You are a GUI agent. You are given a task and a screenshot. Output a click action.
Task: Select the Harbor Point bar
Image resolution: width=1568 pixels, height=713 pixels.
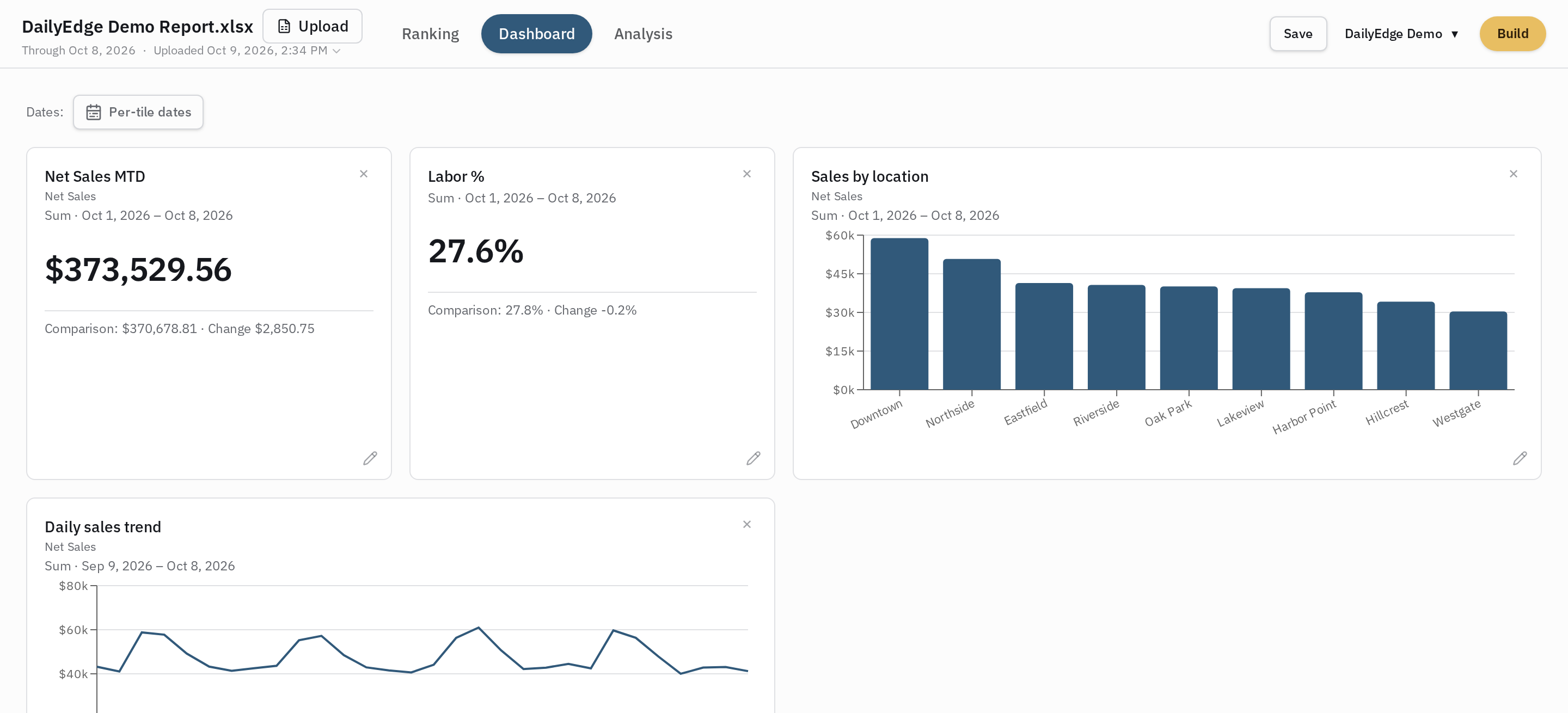(1334, 341)
